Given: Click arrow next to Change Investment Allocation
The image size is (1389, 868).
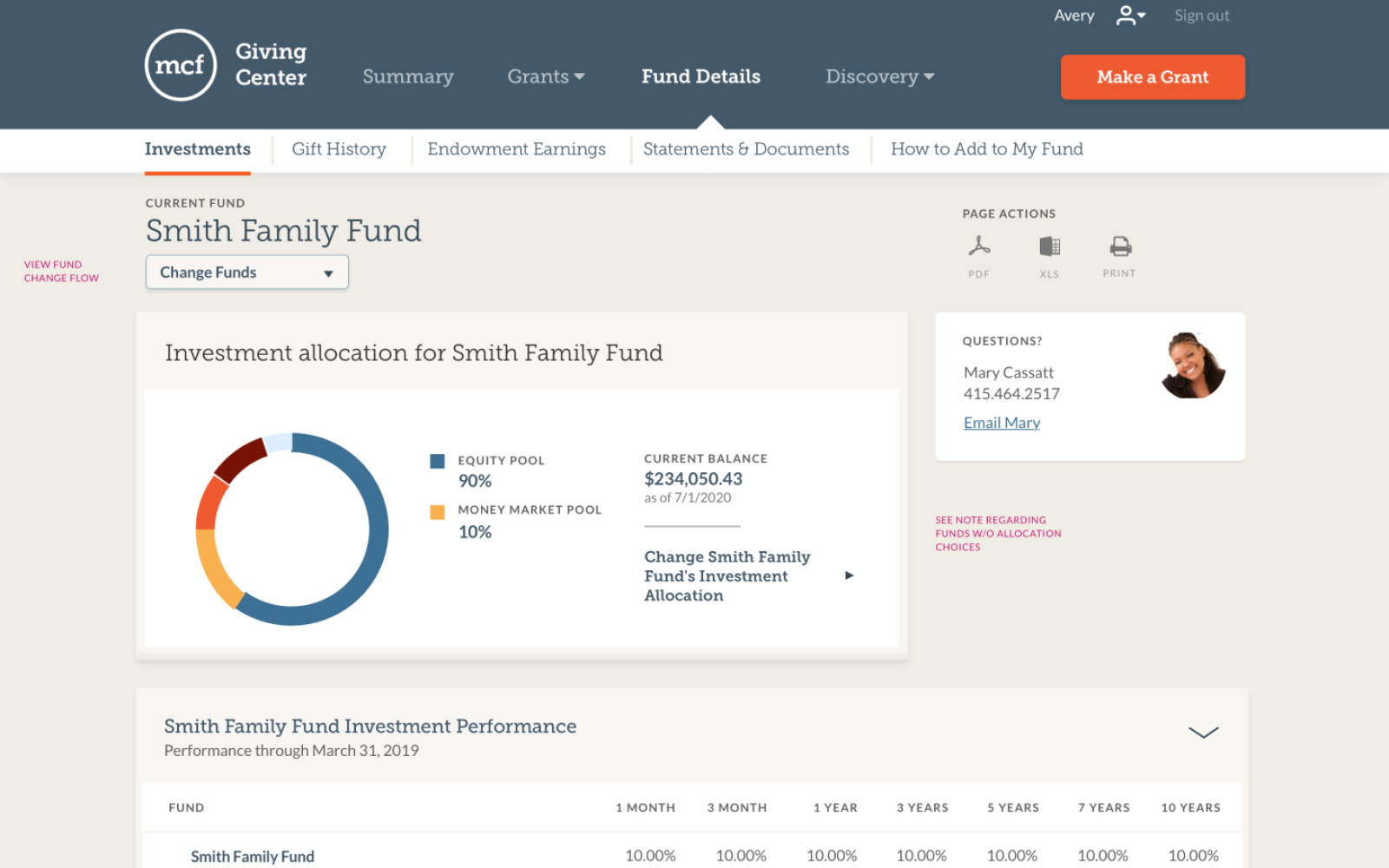Looking at the screenshot, I should click(849, 575).
